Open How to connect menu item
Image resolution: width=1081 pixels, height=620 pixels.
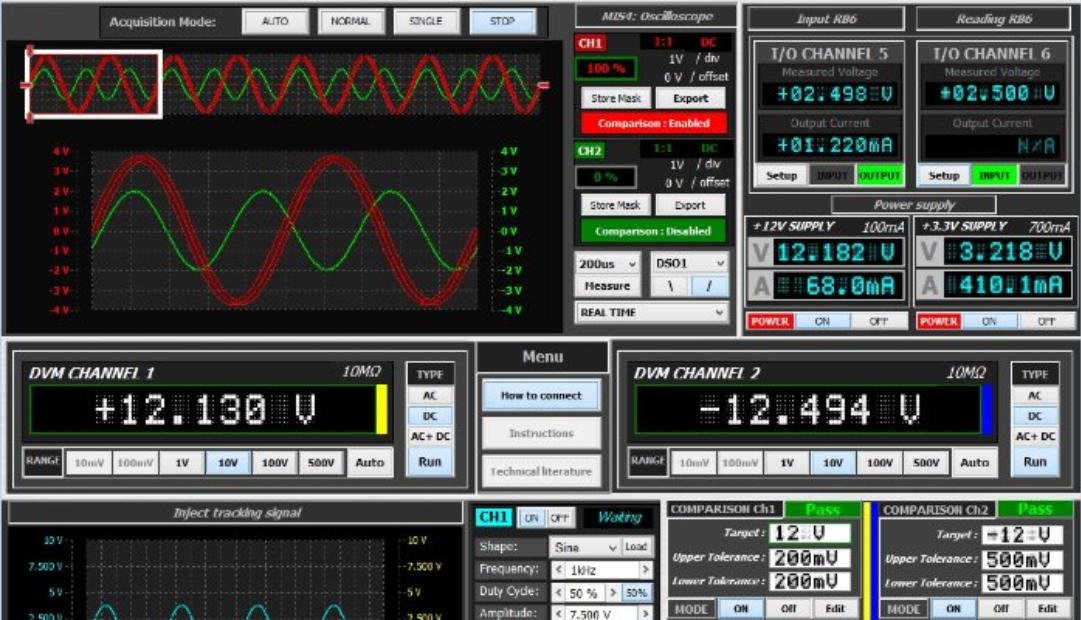(x=541, y=396)
